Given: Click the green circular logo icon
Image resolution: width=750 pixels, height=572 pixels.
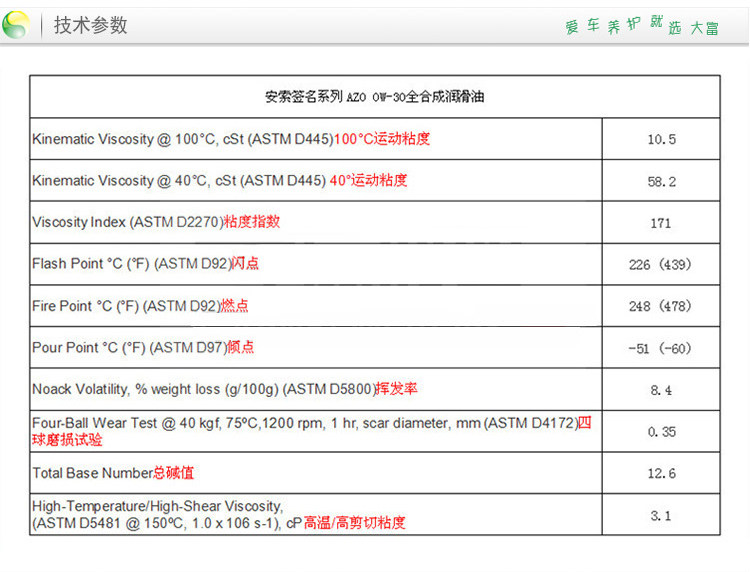Looking at the screenshot, I should pyautogui.click(x=15, y=24).
